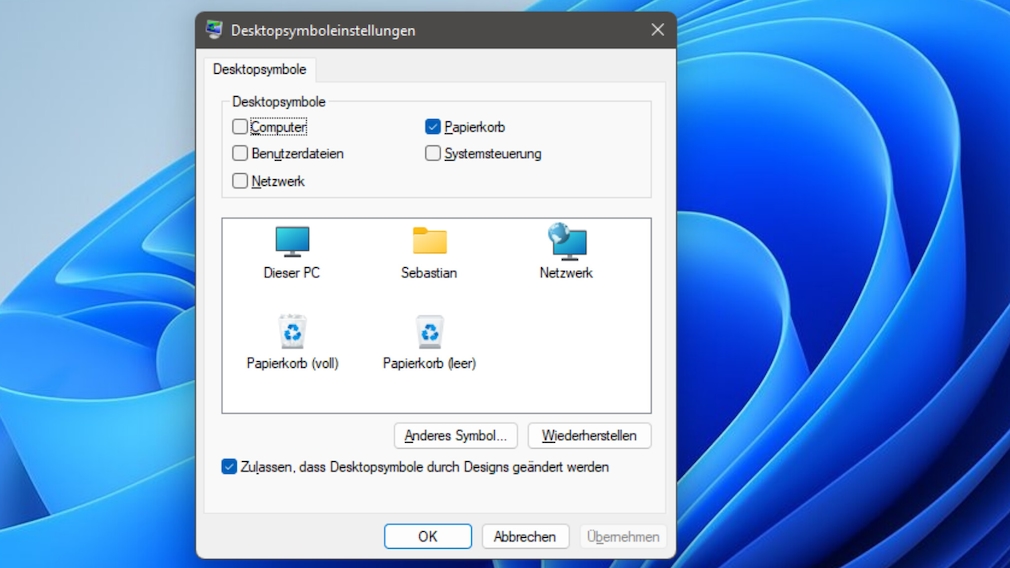
Task: Click the Anderes Symbol... button
Action: point(455,436)
